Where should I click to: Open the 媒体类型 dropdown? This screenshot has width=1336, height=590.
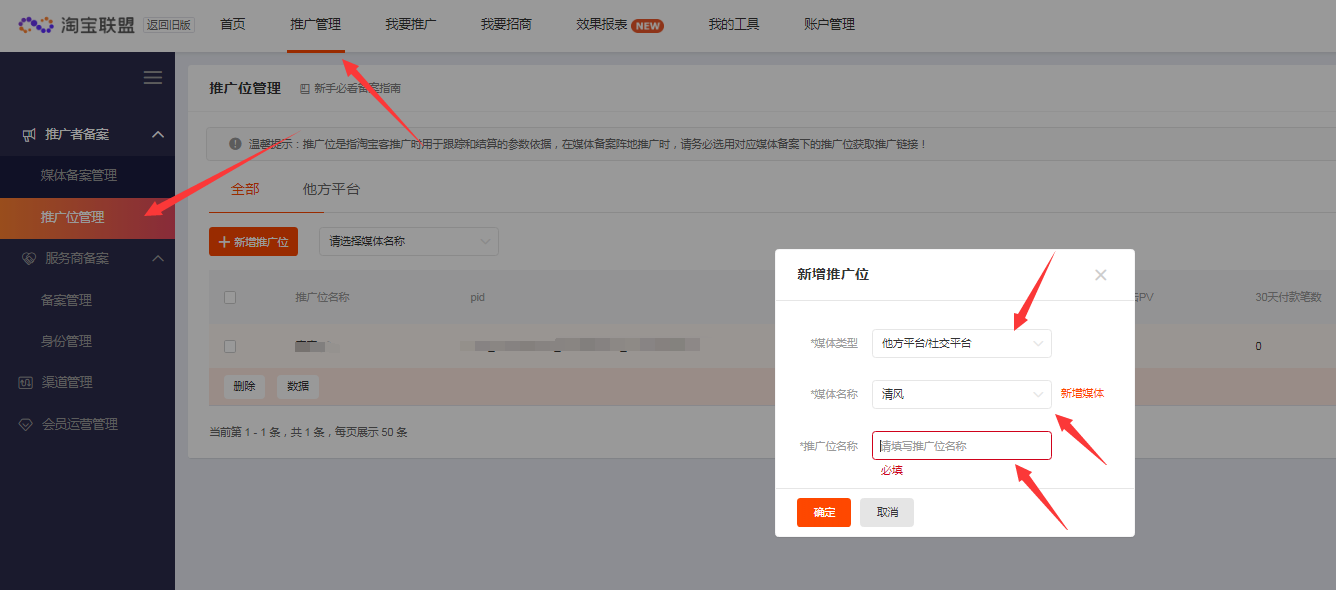961,343
